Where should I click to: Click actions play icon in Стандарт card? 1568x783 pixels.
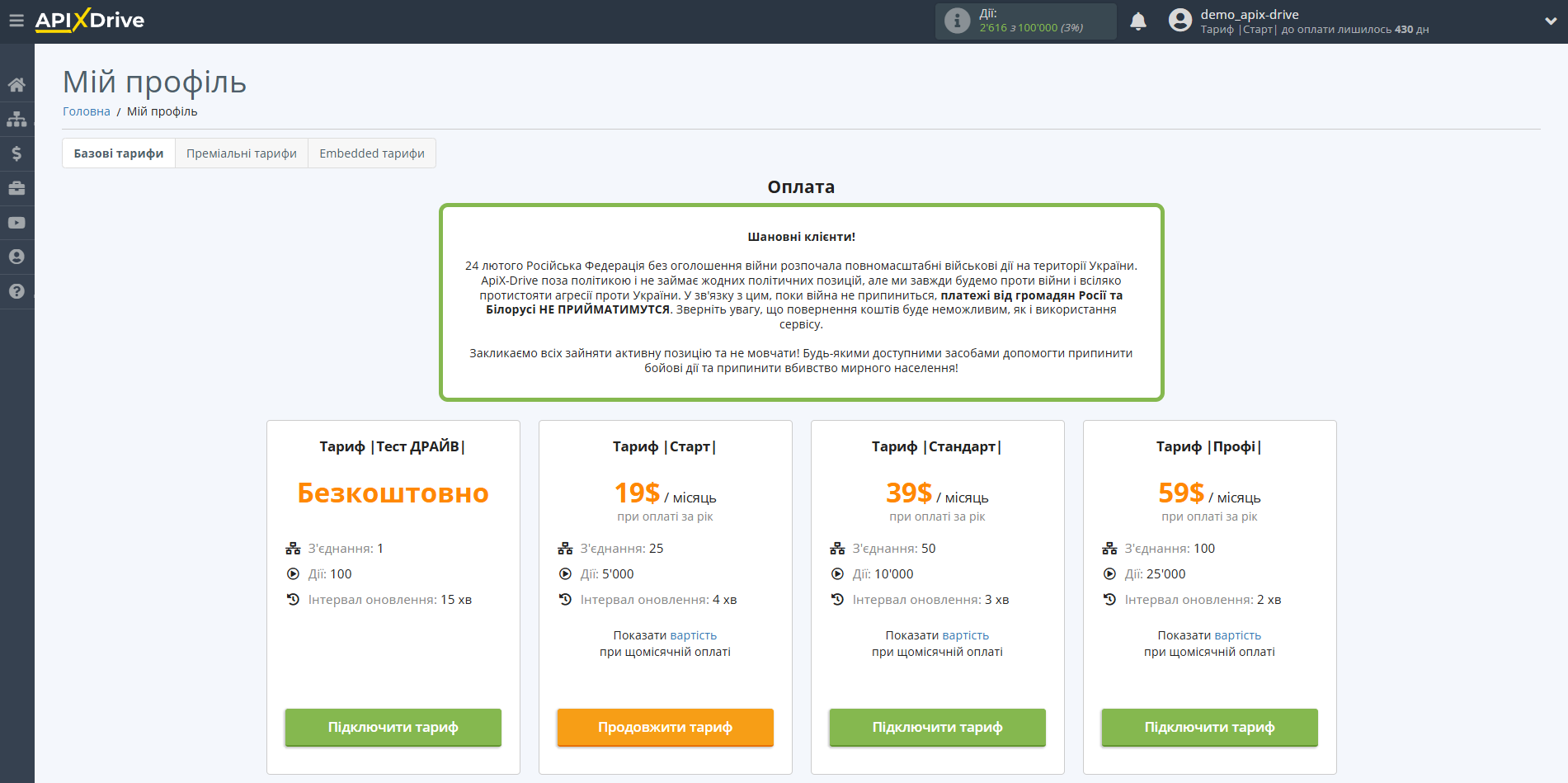point(837,574)
